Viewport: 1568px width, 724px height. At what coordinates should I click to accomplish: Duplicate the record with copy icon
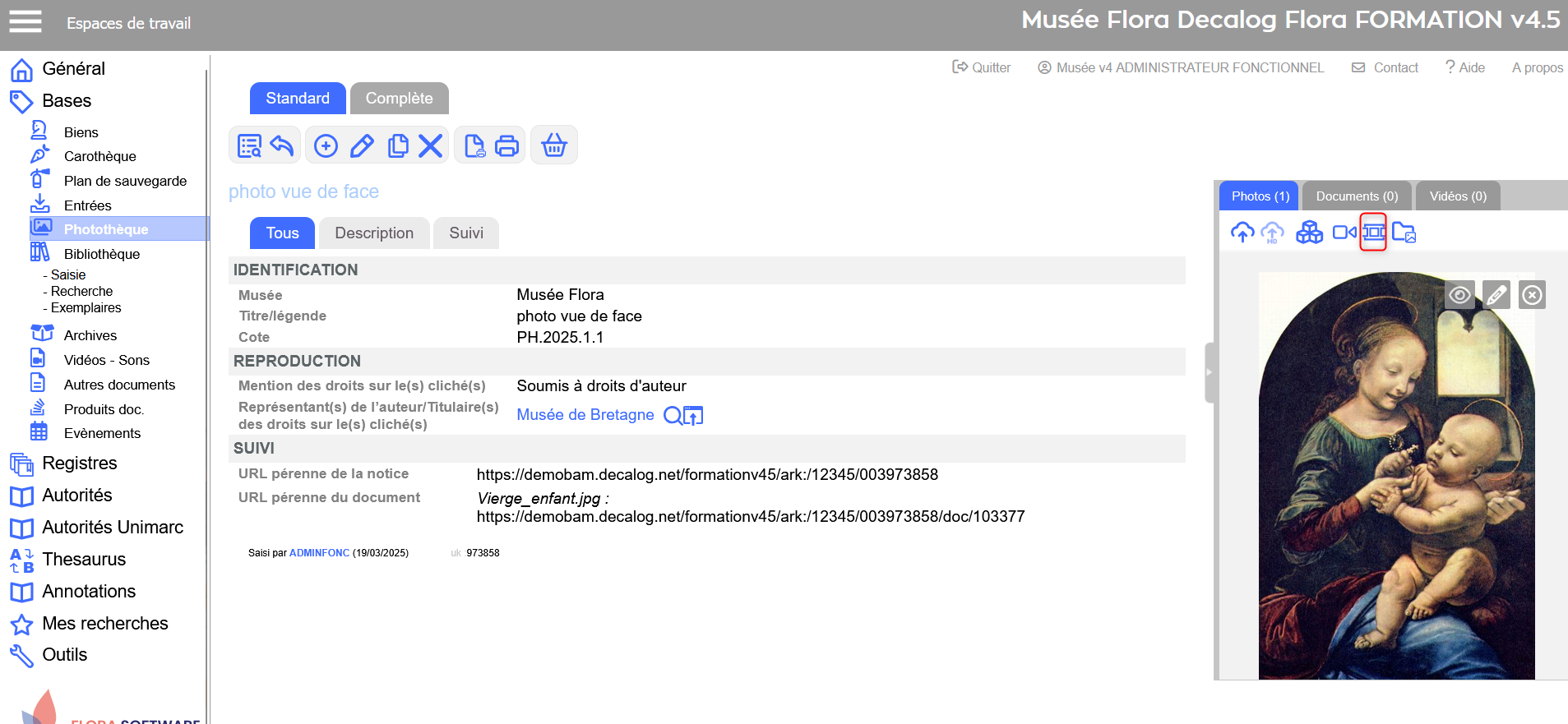[x=398, y=145]
